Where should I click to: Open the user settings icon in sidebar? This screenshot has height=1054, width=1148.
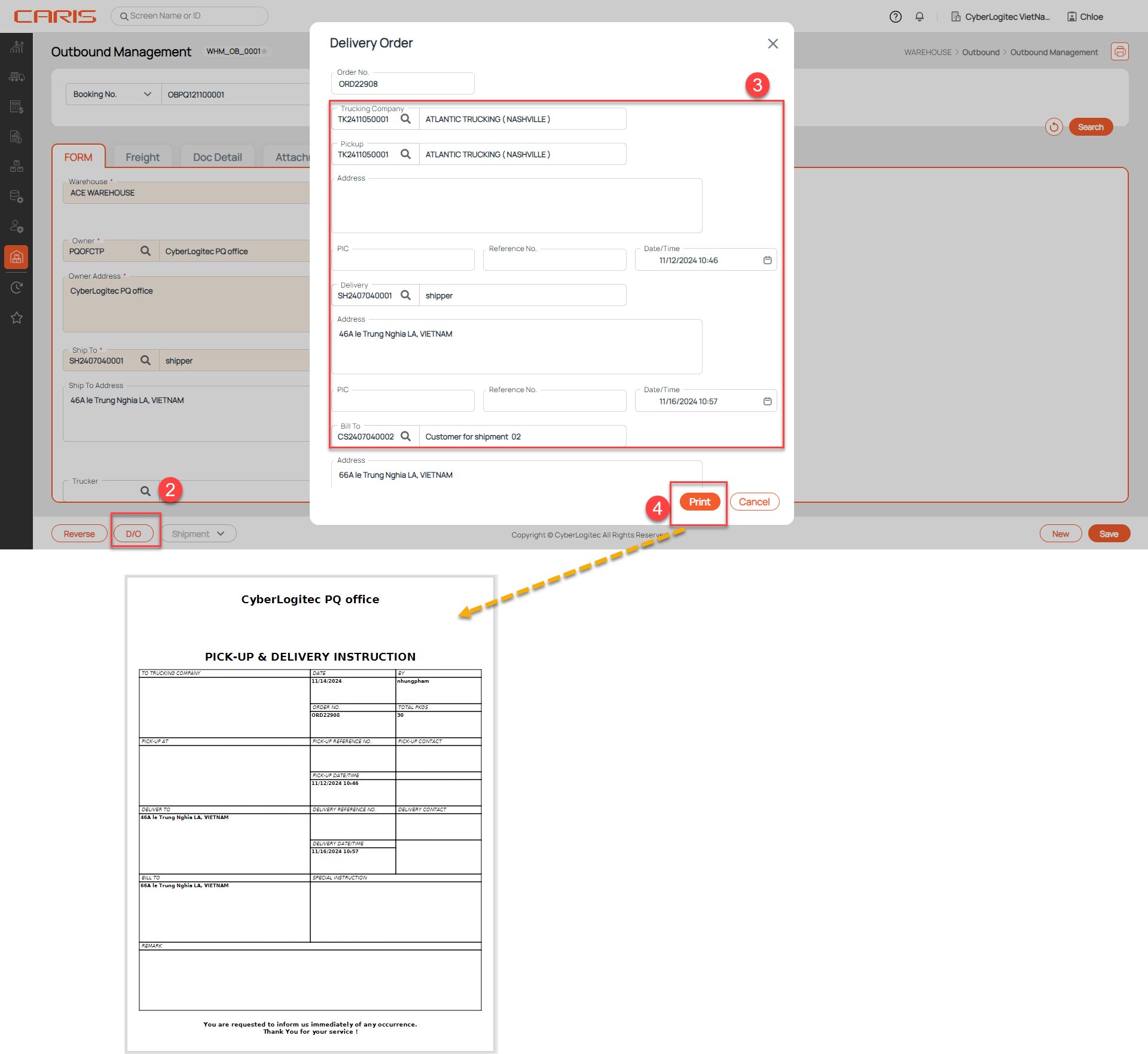[x=17, y=227]
